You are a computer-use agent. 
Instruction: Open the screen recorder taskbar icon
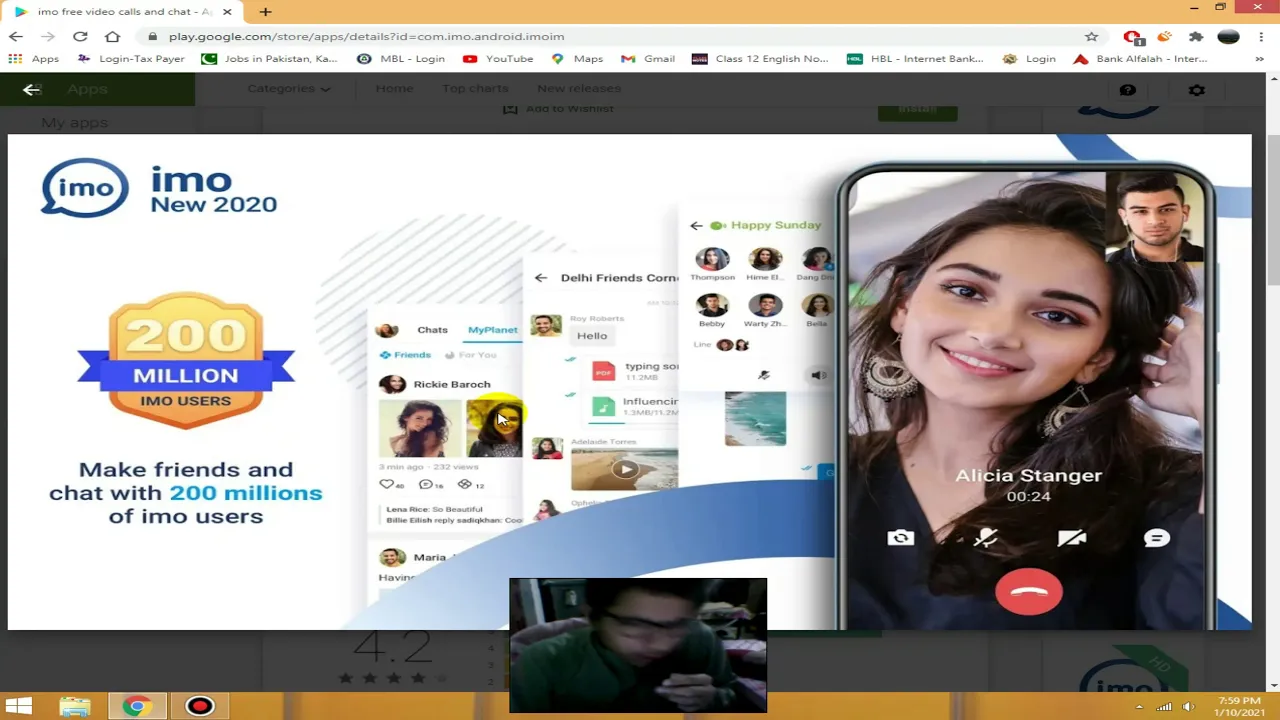[x=200, y=706]
